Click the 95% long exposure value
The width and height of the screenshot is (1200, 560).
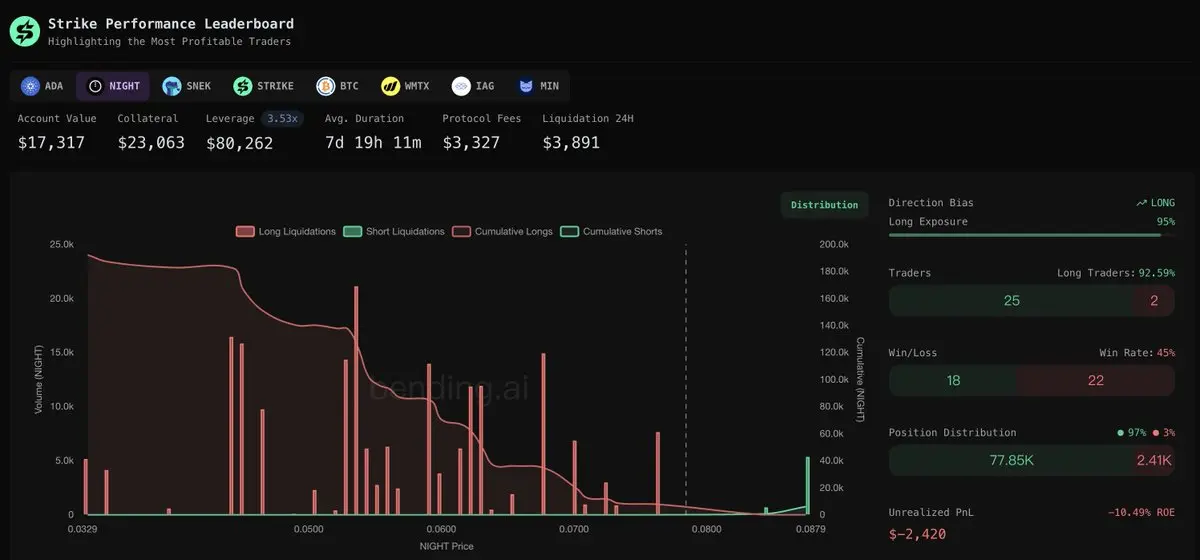click(1166, 221)
